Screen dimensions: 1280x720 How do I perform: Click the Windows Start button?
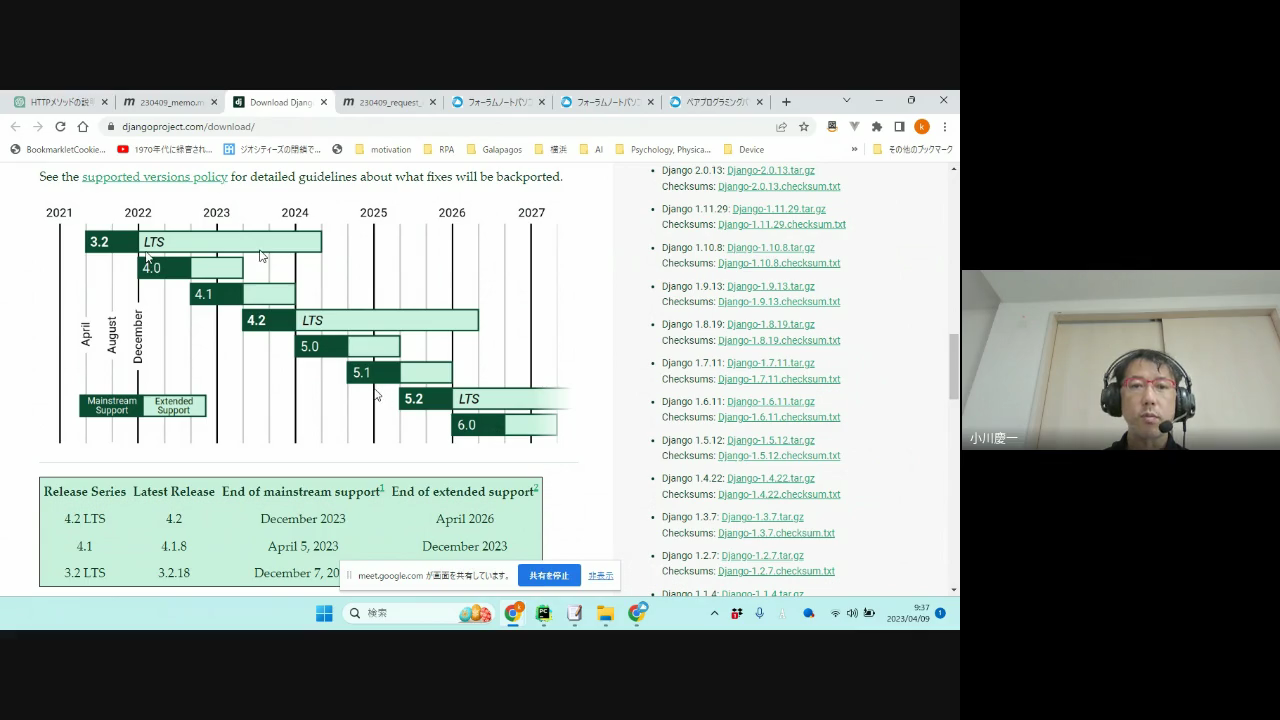point(324,613)
